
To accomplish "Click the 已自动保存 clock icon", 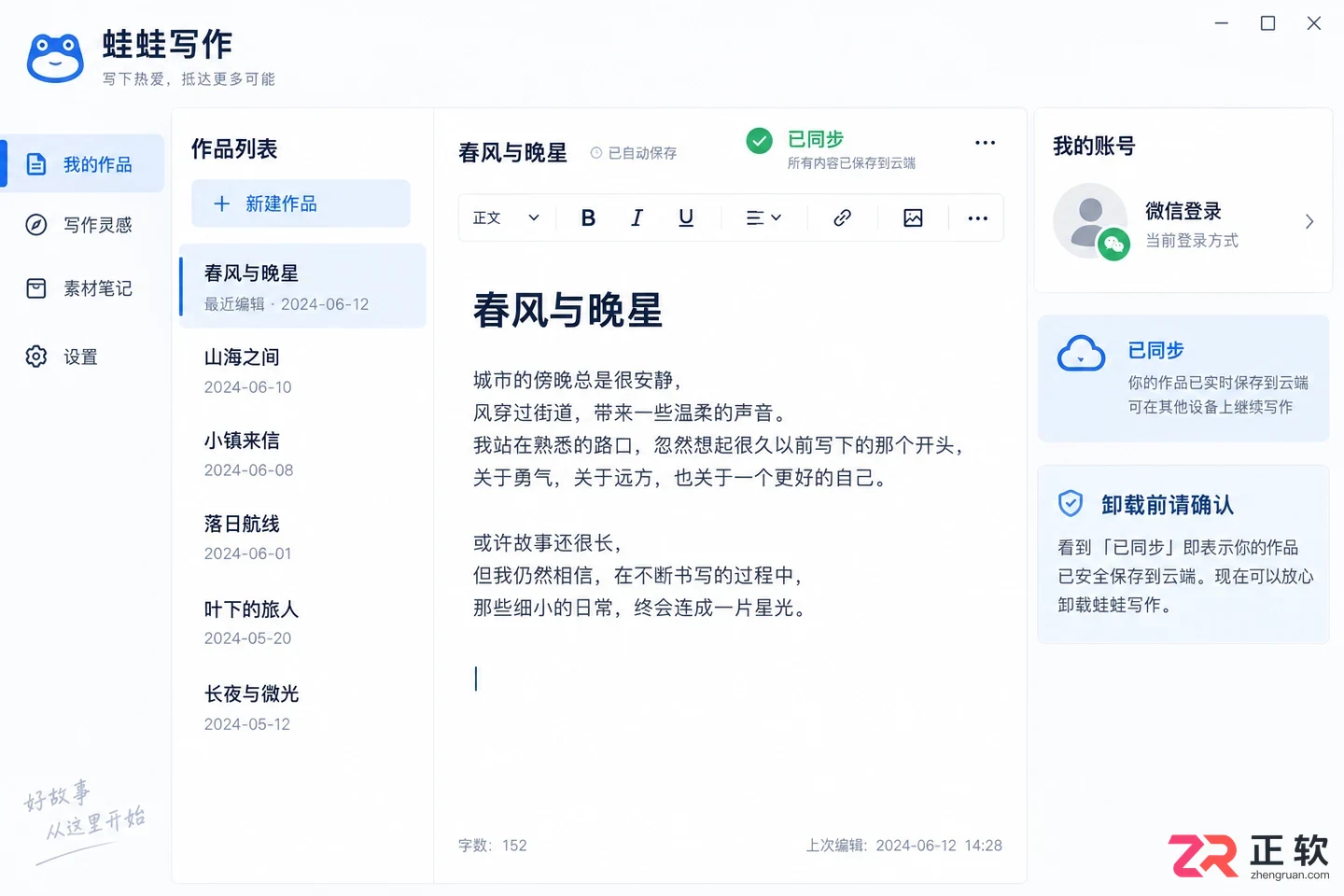I will tap(596, 153).
